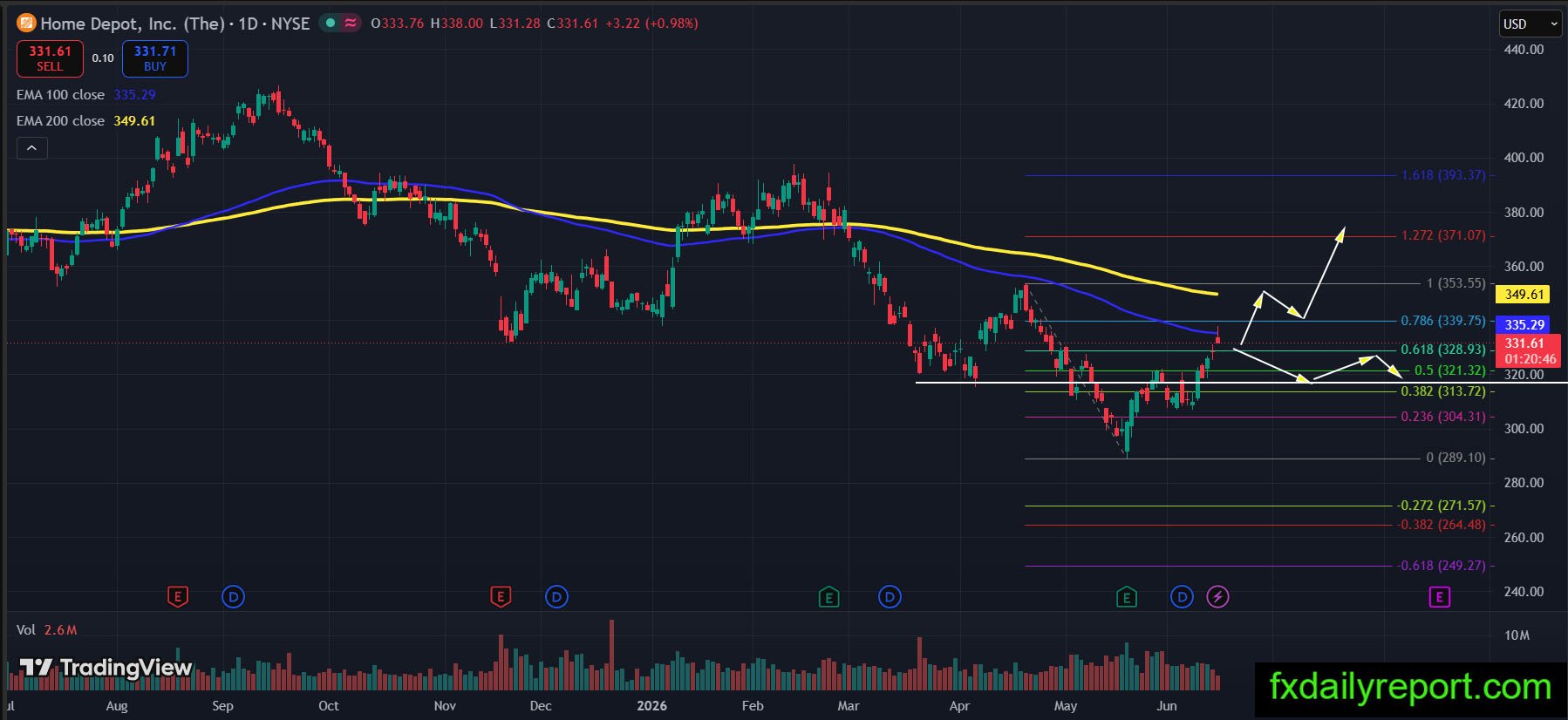Open the USD currency dropdown
The image size is (1568, 720).
(1531, 24)
